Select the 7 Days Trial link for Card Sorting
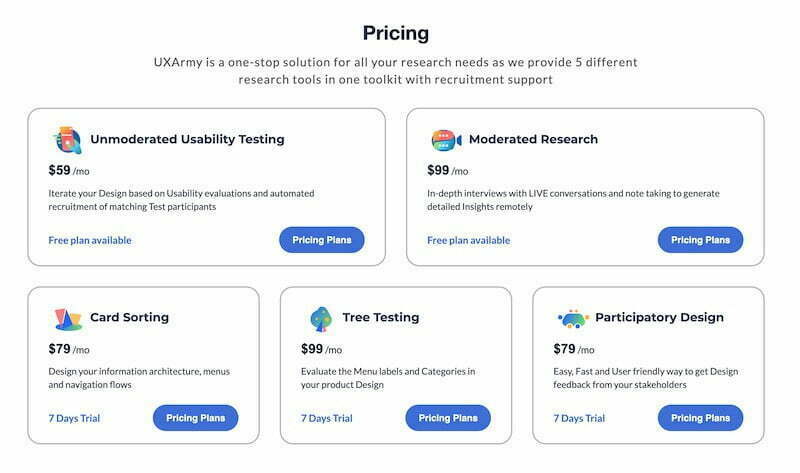Viewport: 800px width, 473px height. pos(74,418)
